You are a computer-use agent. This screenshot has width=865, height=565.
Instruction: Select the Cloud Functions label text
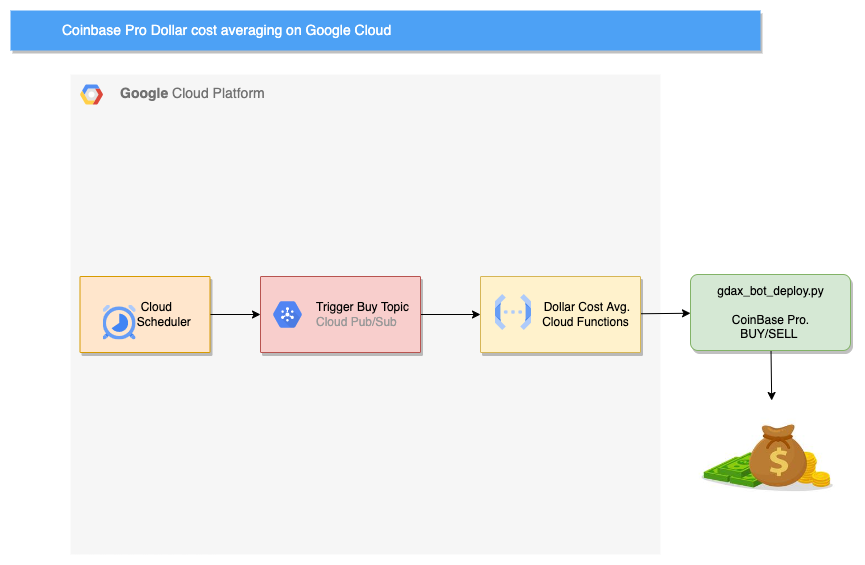(x=585, y=322)
